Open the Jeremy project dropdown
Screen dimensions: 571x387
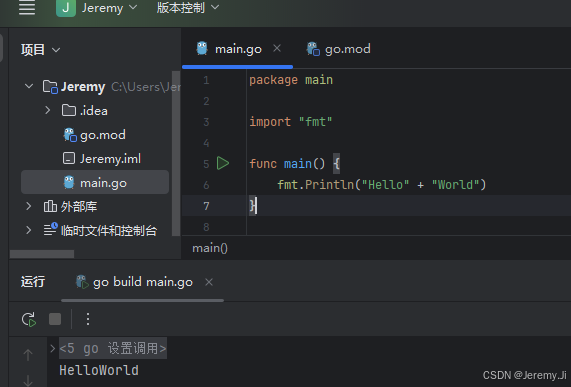[x=109, y=8]
